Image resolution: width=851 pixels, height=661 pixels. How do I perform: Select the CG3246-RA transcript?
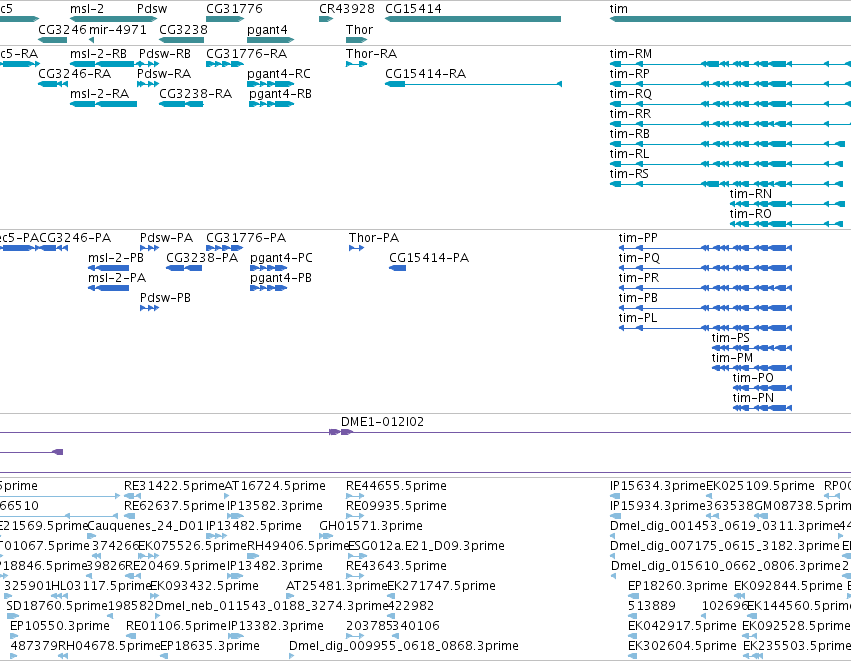(74, 74)
